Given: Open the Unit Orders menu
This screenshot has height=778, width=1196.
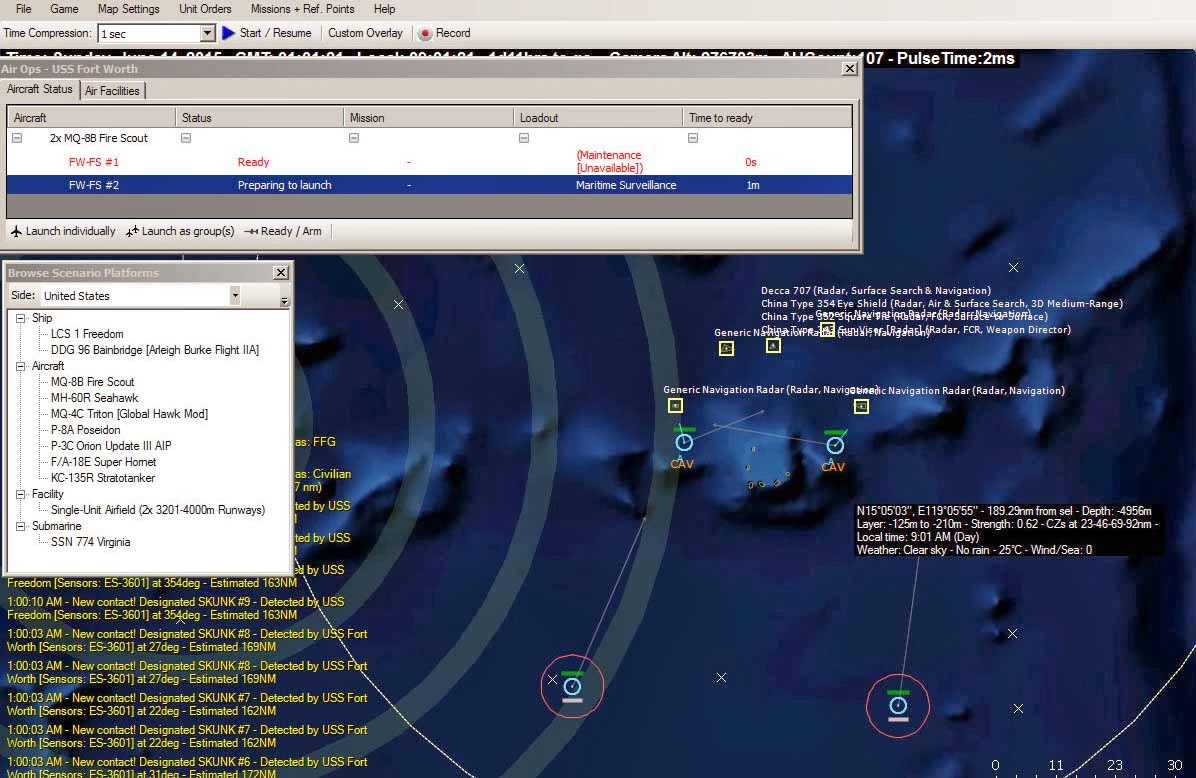Looking at the screenshot, I should pyautogui.click(x=204, y=9).
